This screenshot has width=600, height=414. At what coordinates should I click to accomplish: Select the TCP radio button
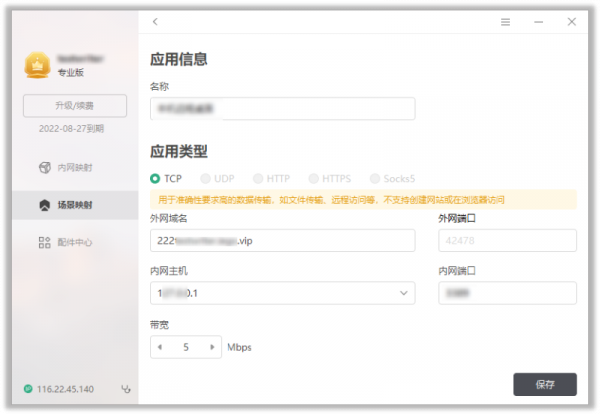coord(155,178)
